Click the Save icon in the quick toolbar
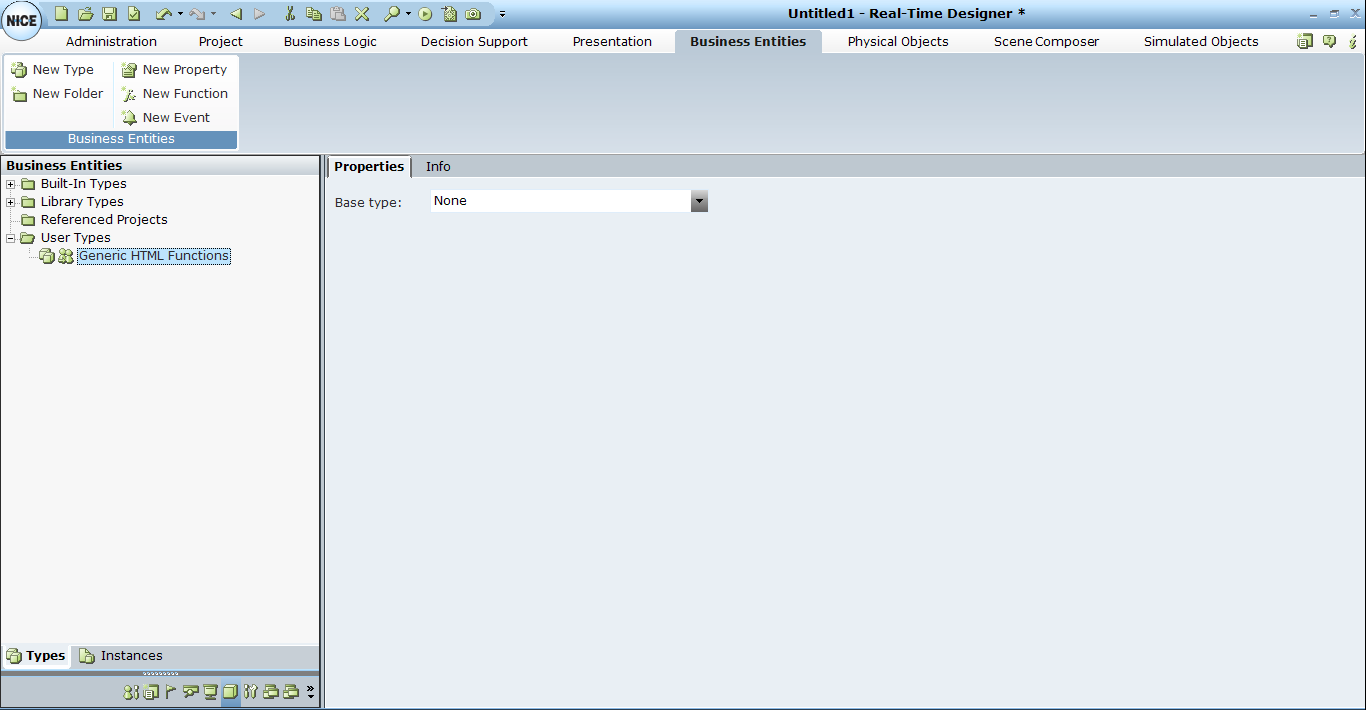This screenshot has height=710, width=1366. tap(109, 14)
